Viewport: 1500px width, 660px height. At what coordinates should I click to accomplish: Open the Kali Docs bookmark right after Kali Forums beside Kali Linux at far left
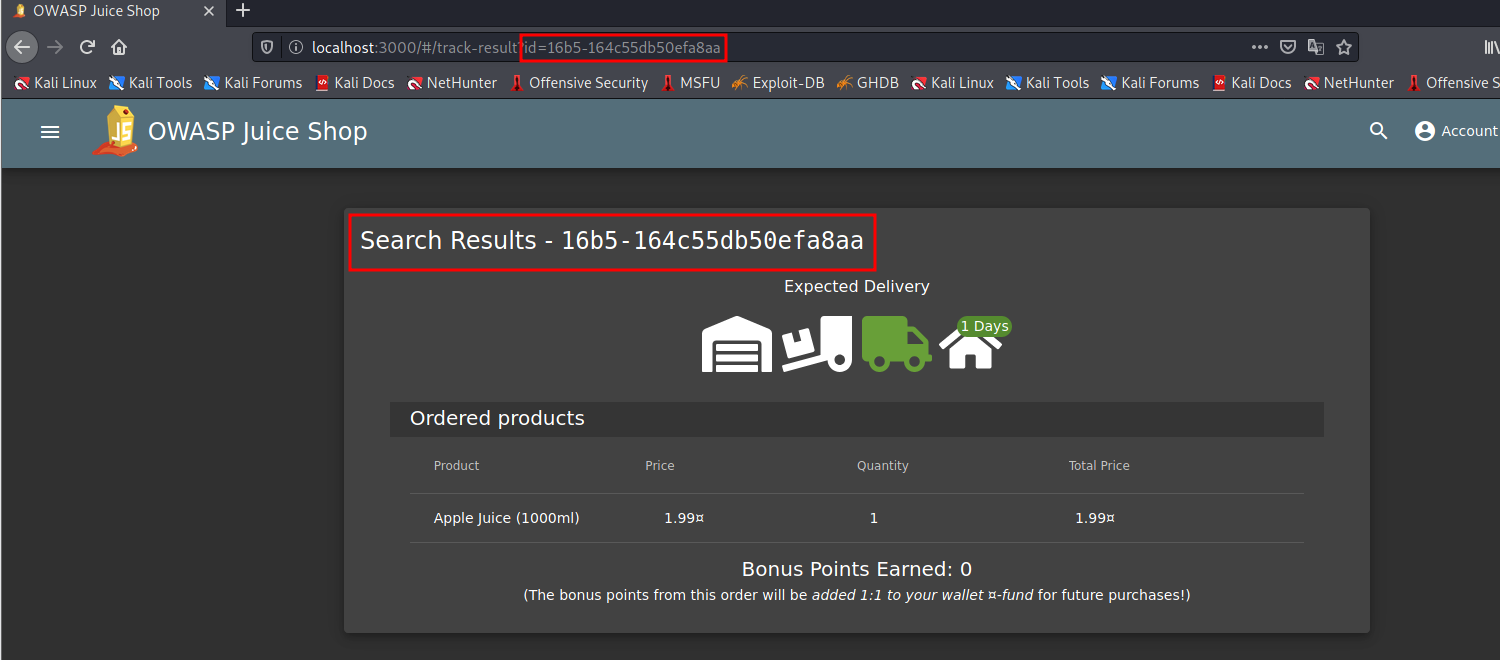point(355,83)
